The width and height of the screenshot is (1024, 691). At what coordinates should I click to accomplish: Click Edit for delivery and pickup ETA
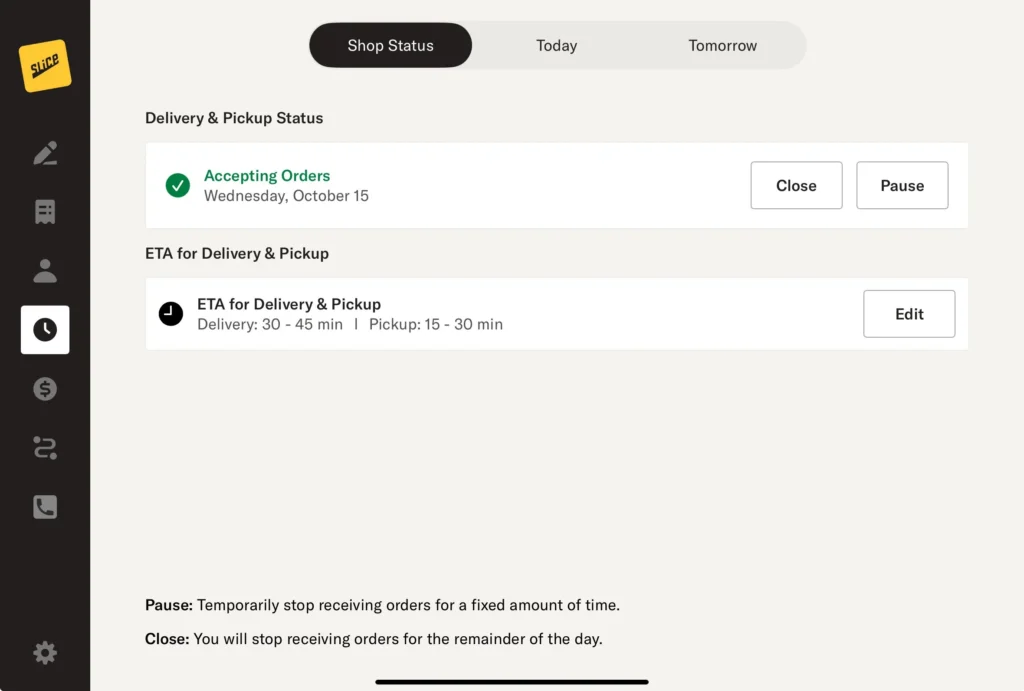pyautogui.click(x=909, y=314)
